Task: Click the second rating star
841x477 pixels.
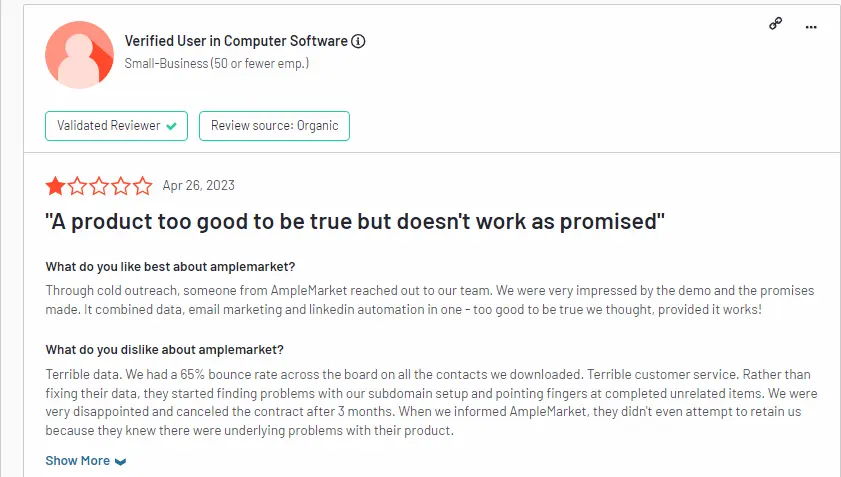Action: 77,186
